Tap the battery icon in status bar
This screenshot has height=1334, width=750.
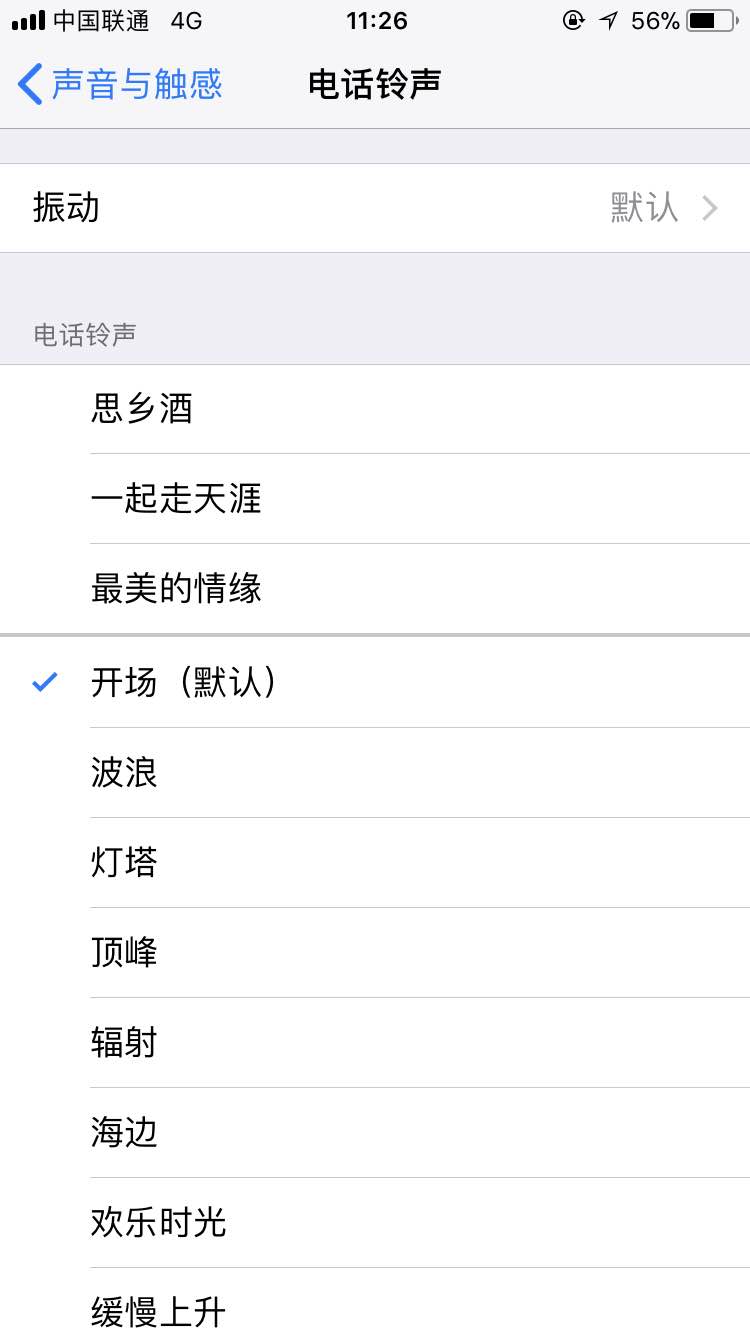(x=711, y=20)
